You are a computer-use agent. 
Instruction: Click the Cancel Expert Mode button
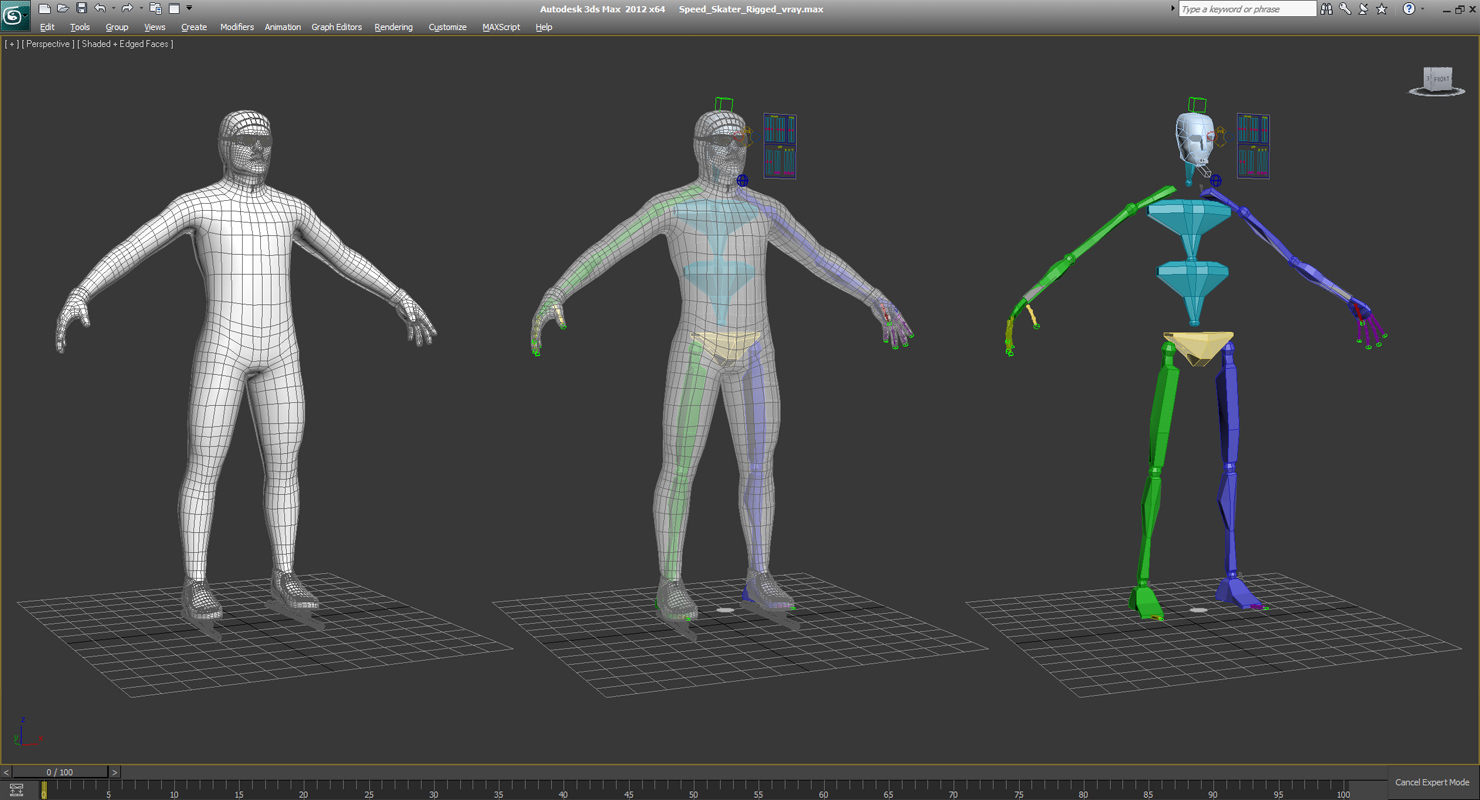tap(1432, 782)
